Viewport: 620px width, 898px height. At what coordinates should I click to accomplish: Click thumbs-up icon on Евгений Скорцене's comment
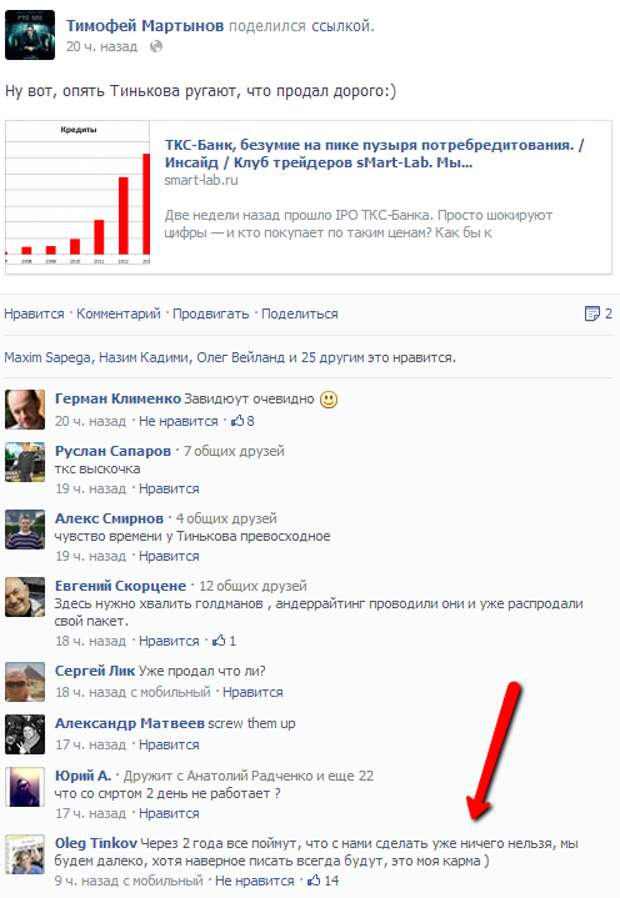pyautogui.click(x=219, y=641)
